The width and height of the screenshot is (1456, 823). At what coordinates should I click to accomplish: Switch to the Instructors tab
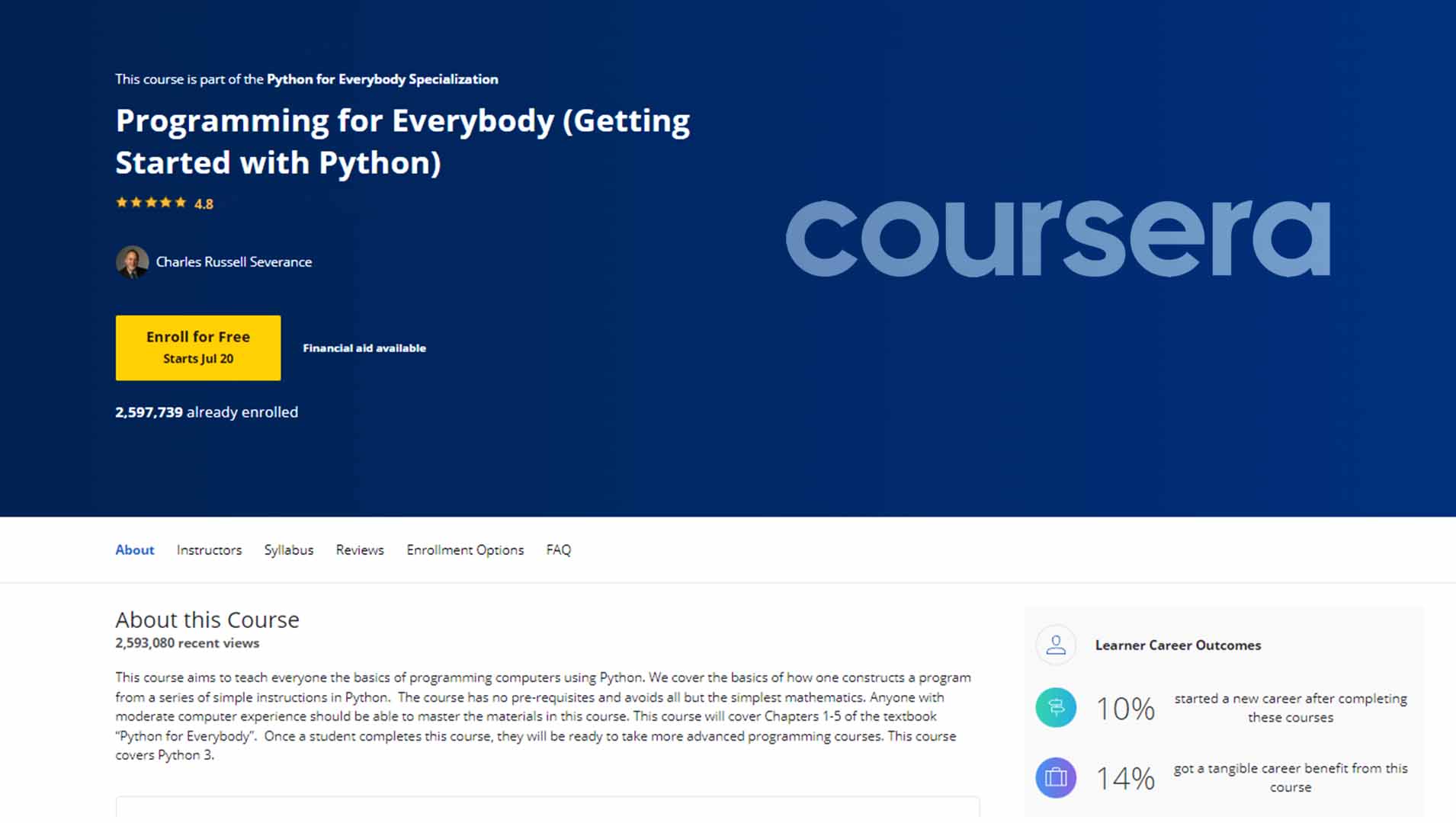pyautogui.click(x=209, y=550)
